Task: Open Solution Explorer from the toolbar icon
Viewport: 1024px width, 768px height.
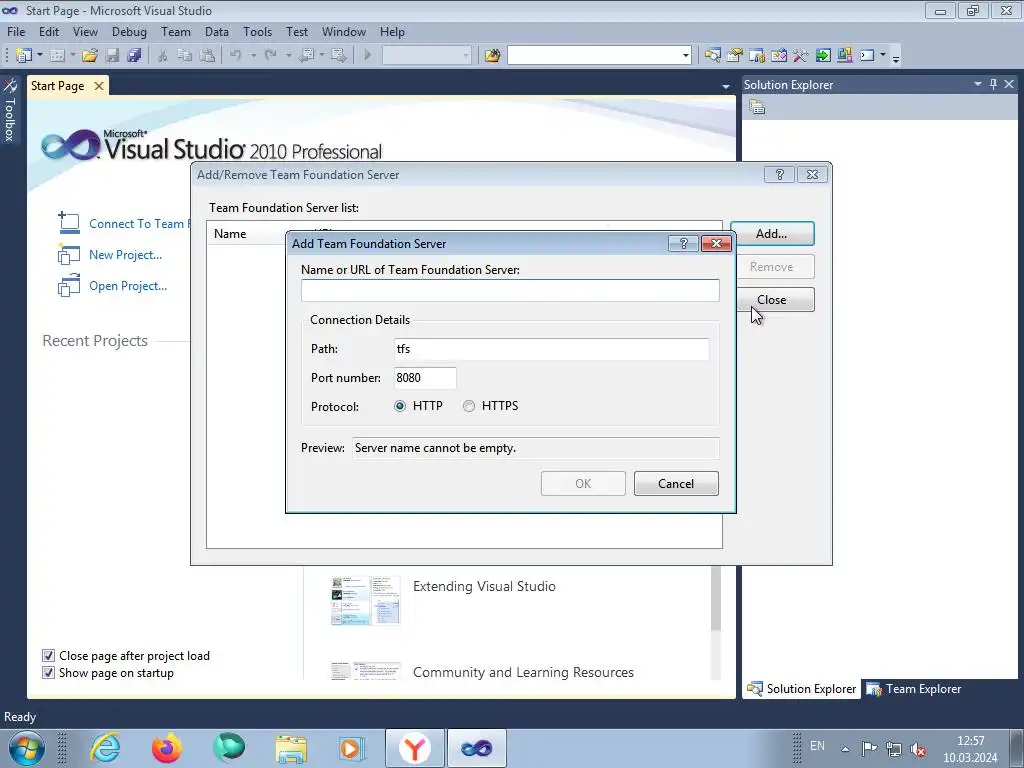Action: 712,56
